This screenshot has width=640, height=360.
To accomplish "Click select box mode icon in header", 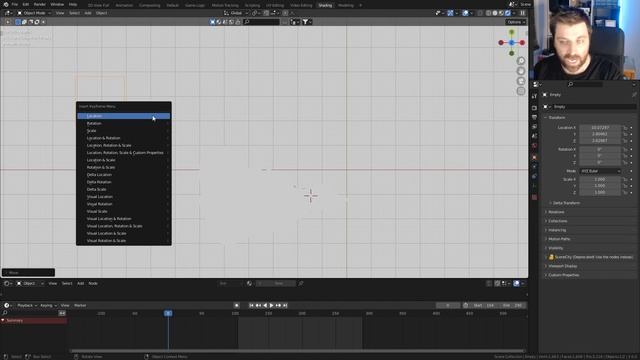I will (18, 22).
